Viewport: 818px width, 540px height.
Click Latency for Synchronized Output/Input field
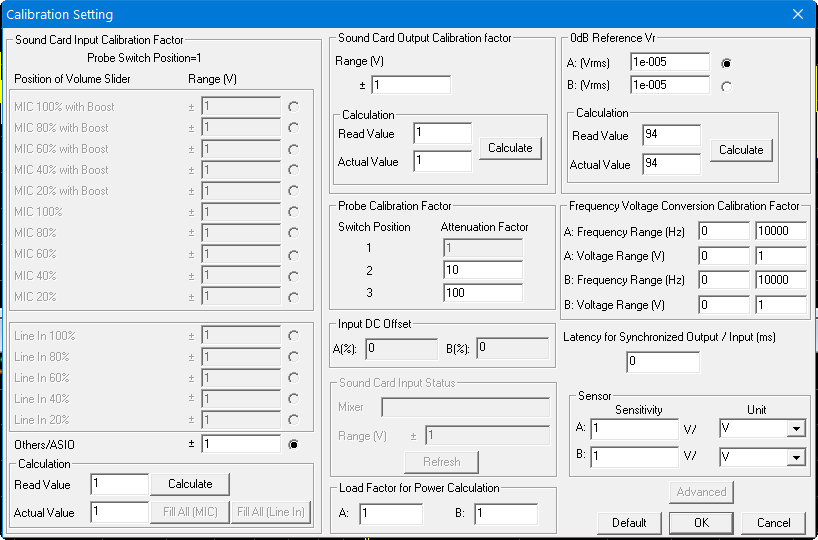click(x=663, y=362)
